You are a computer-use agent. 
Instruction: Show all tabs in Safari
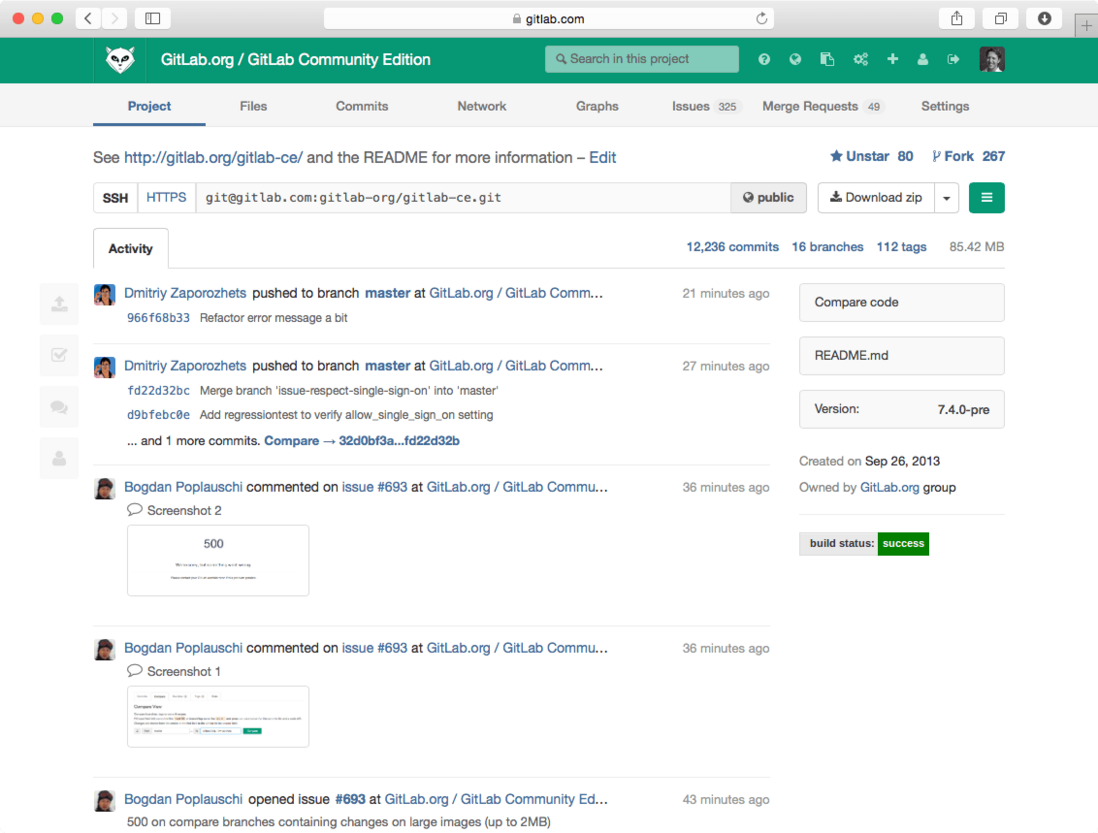tap(1001, 18)
